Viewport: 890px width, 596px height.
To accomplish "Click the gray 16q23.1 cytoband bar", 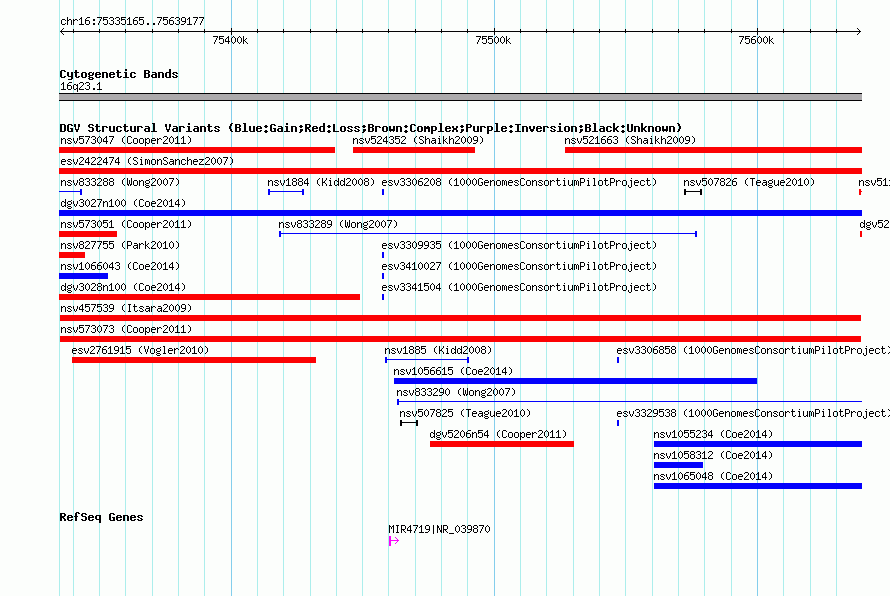I will tap(460, 97).
